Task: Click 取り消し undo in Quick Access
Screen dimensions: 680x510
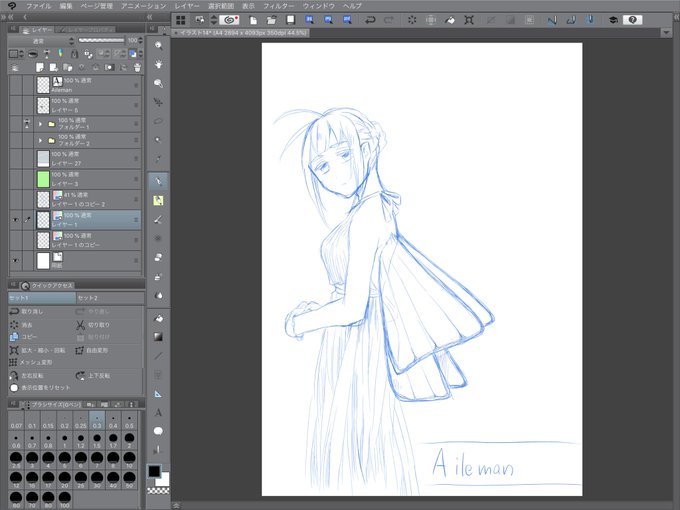Action: [x=27, y=311]
